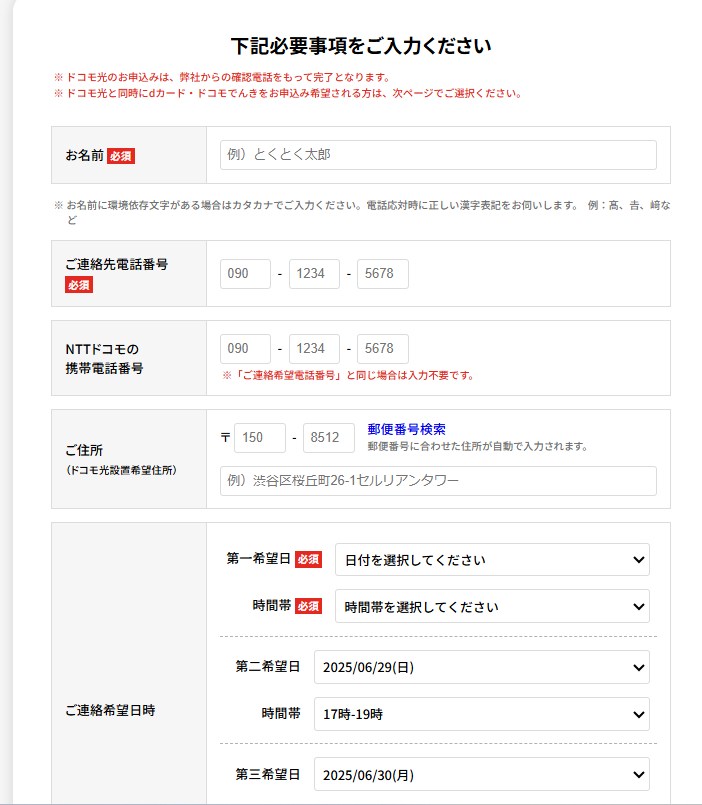Open the 第三希望日 dropdown showing 2025/06/30(月)

tap(481, 774)
